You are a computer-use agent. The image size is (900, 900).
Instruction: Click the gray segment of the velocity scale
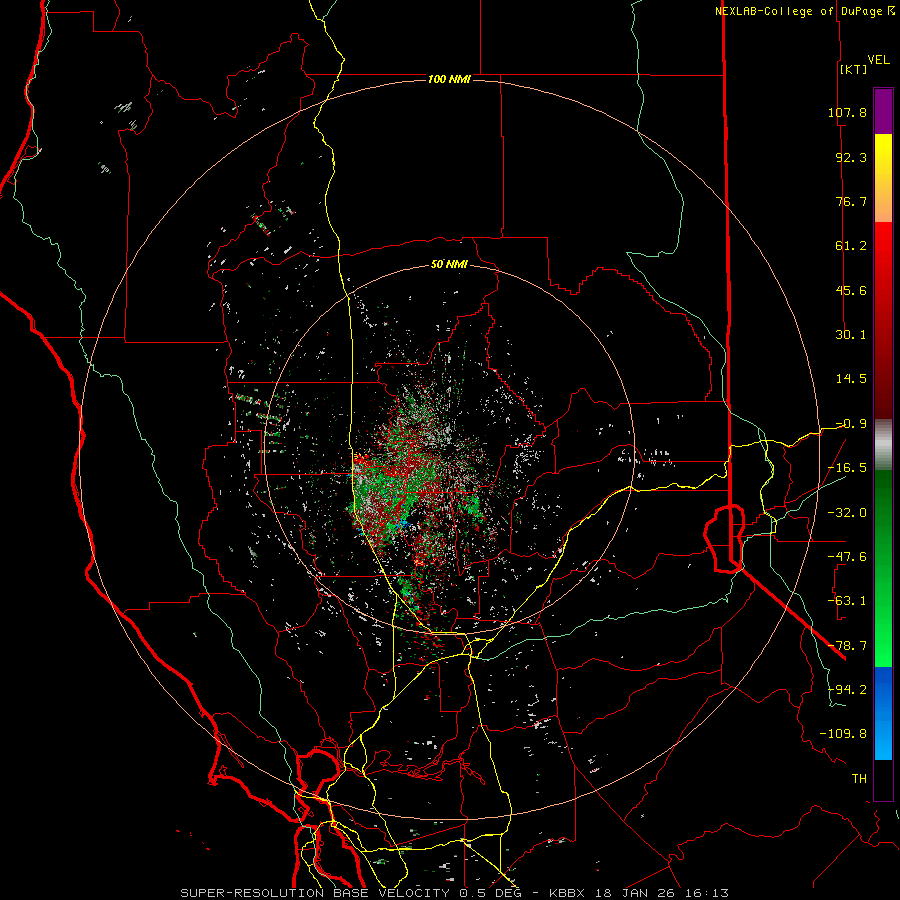883,445
